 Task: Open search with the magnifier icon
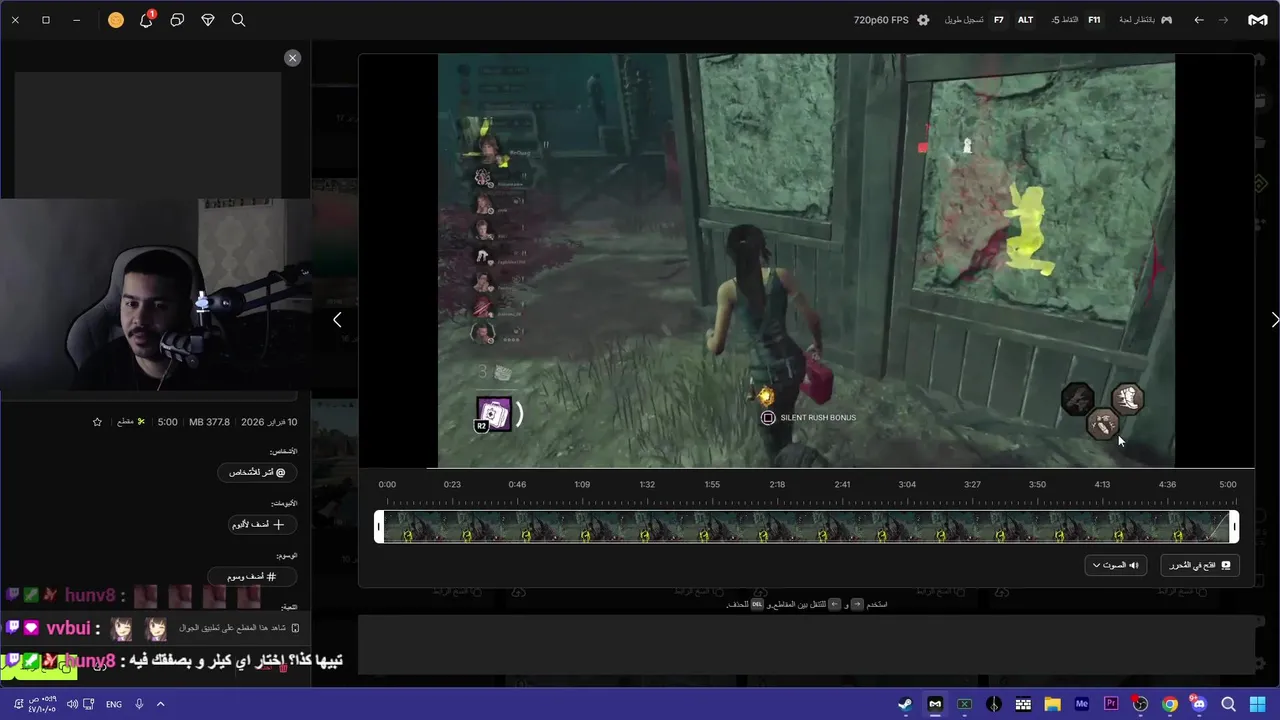(238, 20)
